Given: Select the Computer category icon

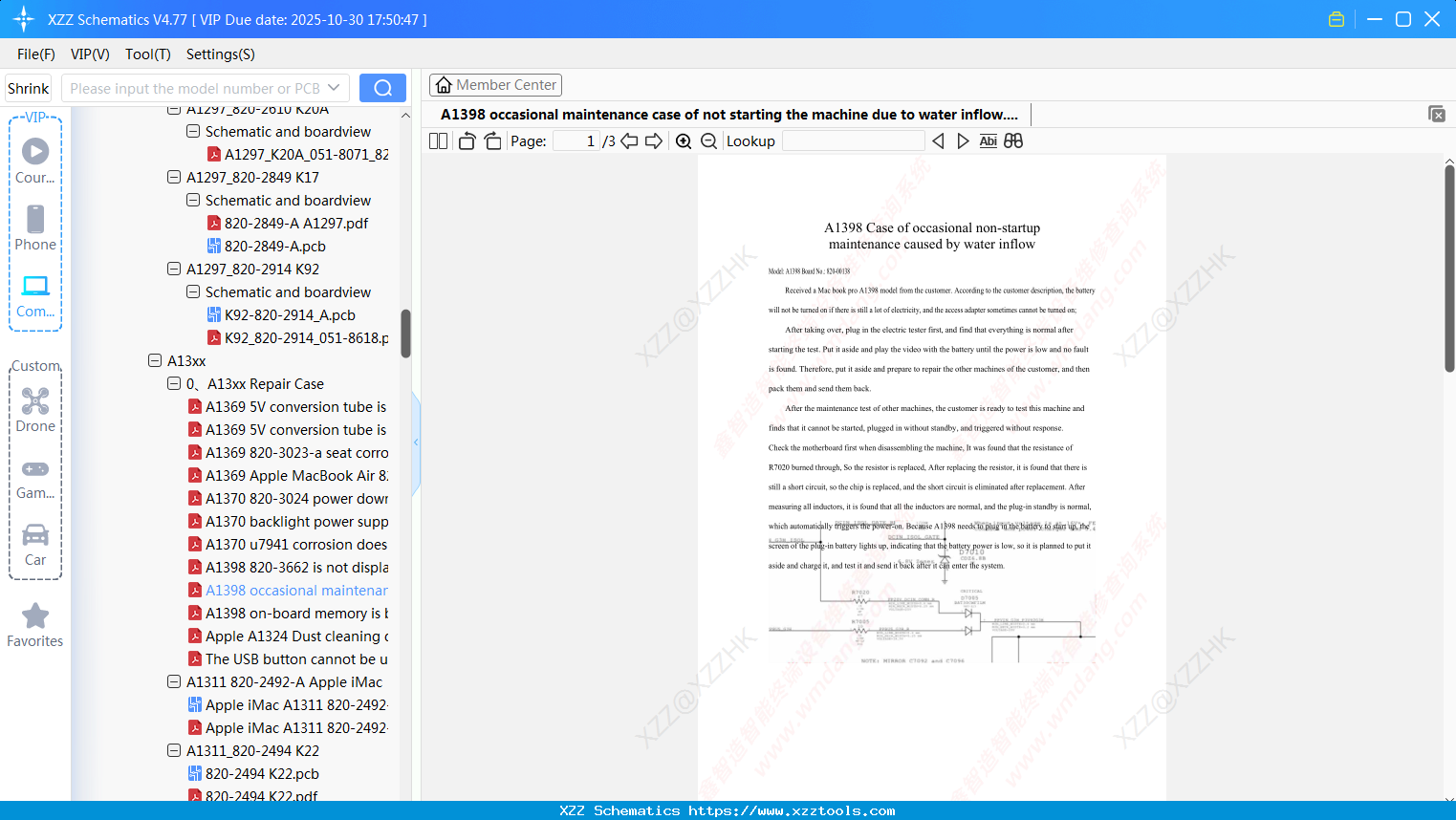Looking at the screenshot, I should pos(35,295).
